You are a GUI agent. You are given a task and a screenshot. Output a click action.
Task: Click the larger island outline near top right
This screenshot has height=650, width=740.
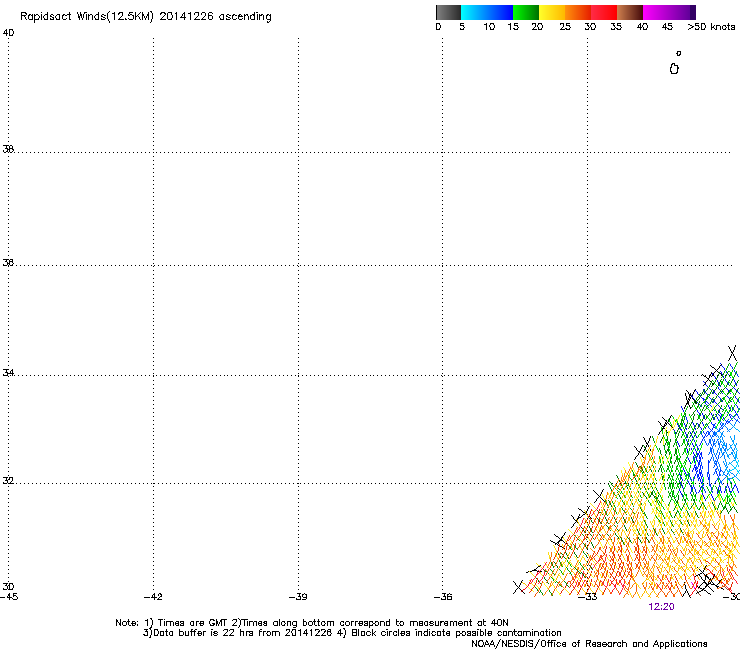(674, 69)
